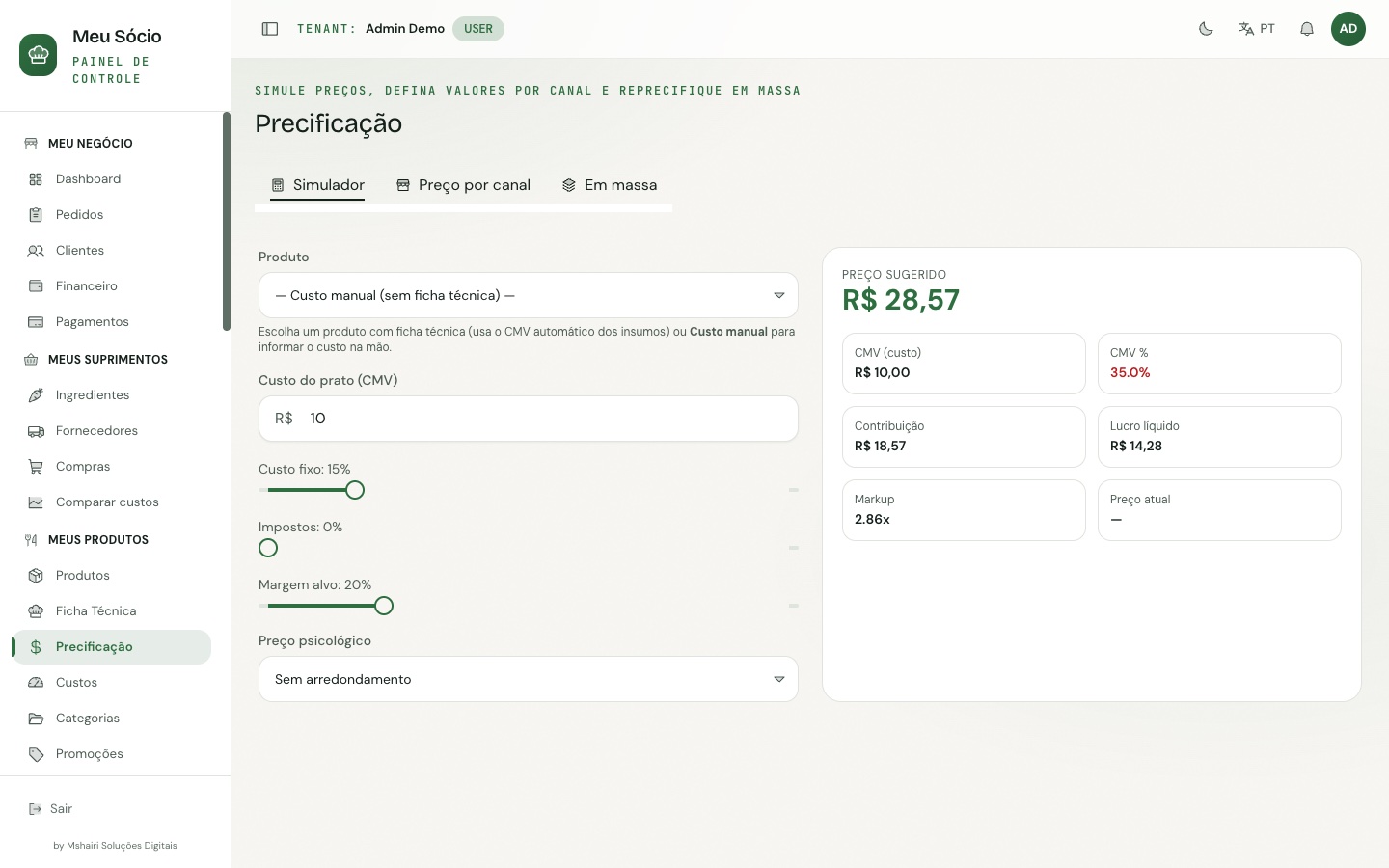Click the Financeiro wallet icon
Screen dimensions: 1389x868
click(36, 286)
